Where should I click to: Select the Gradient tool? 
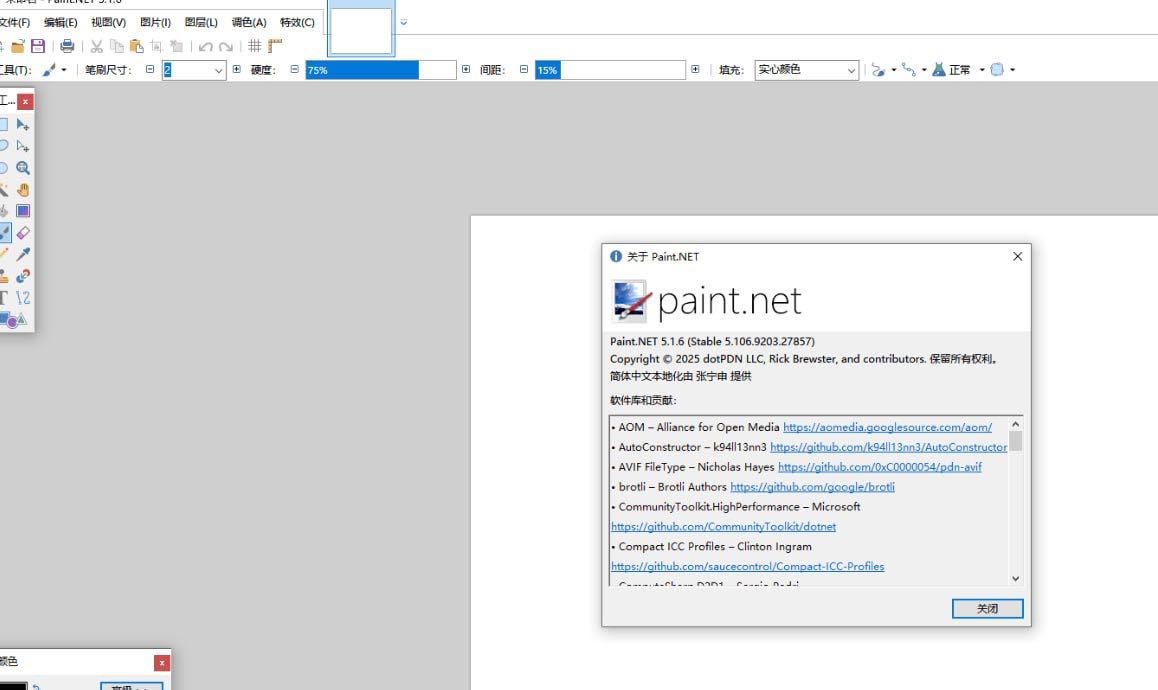point(22,211)
